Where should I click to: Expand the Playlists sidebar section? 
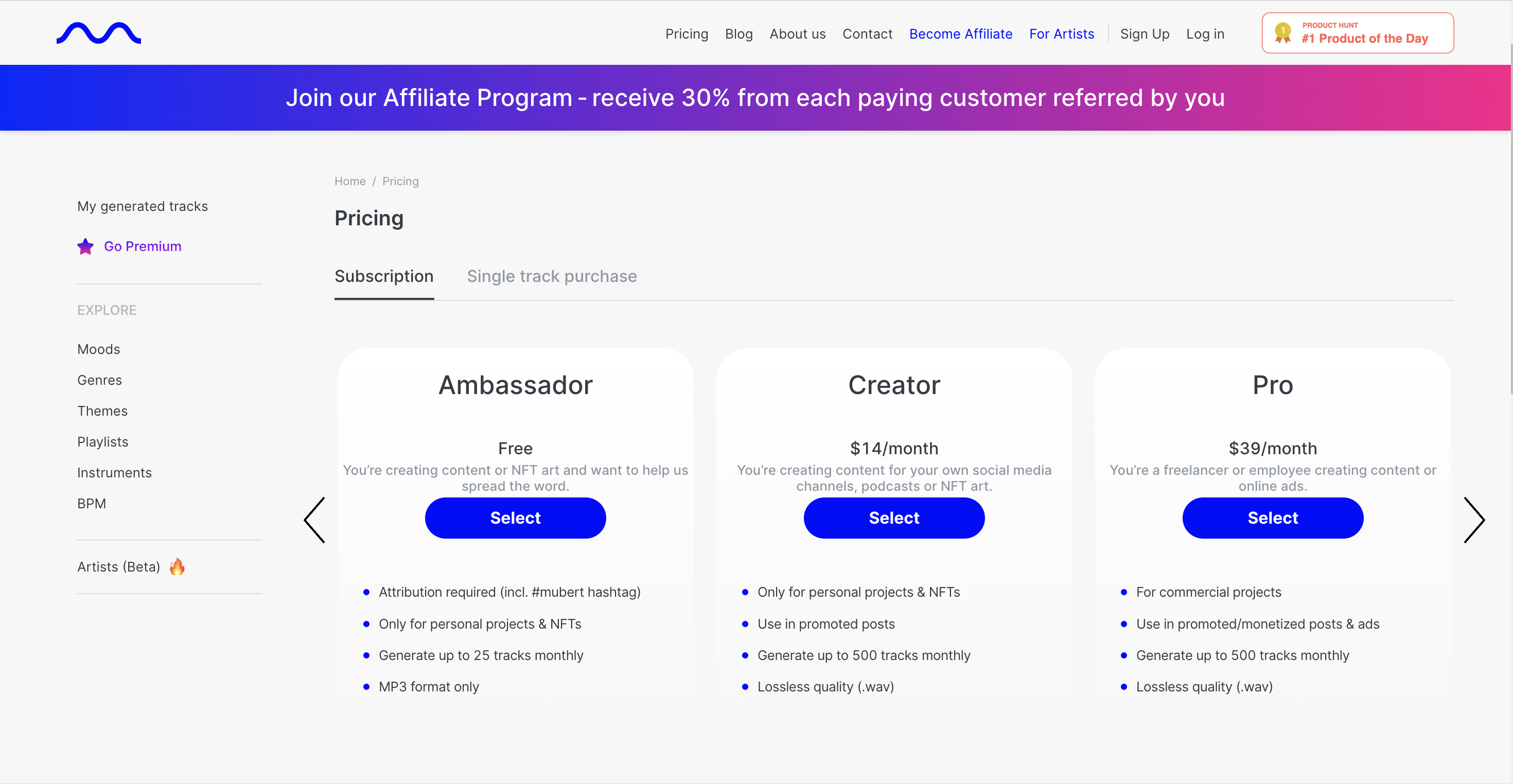point(103,441)
